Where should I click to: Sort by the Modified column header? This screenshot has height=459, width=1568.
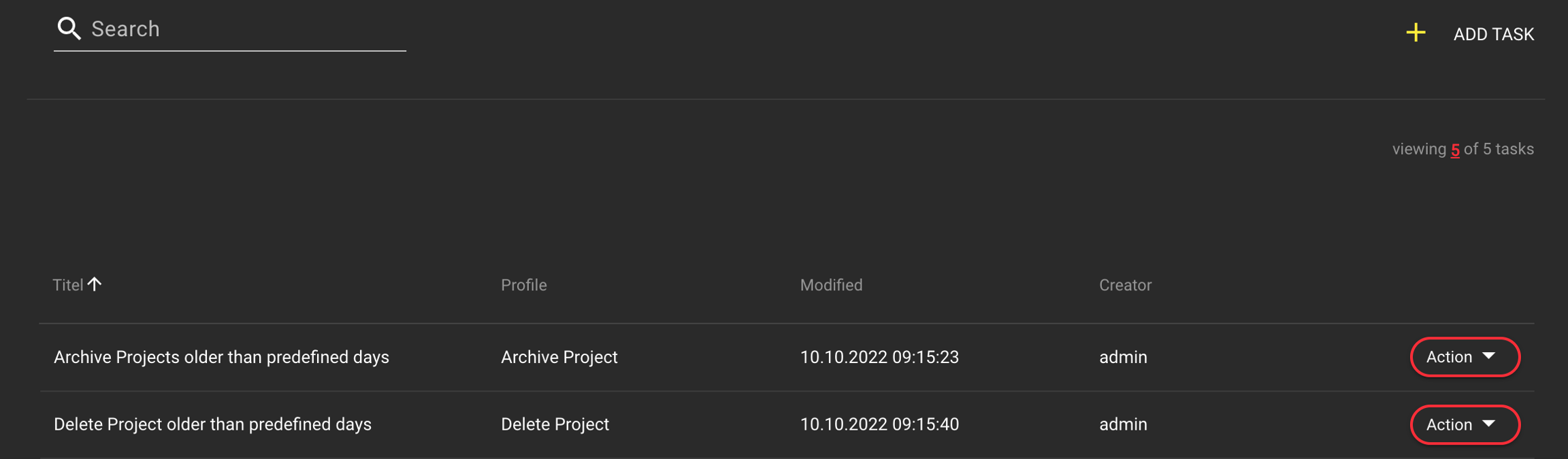pyautogui.click(x=831, y=286)
